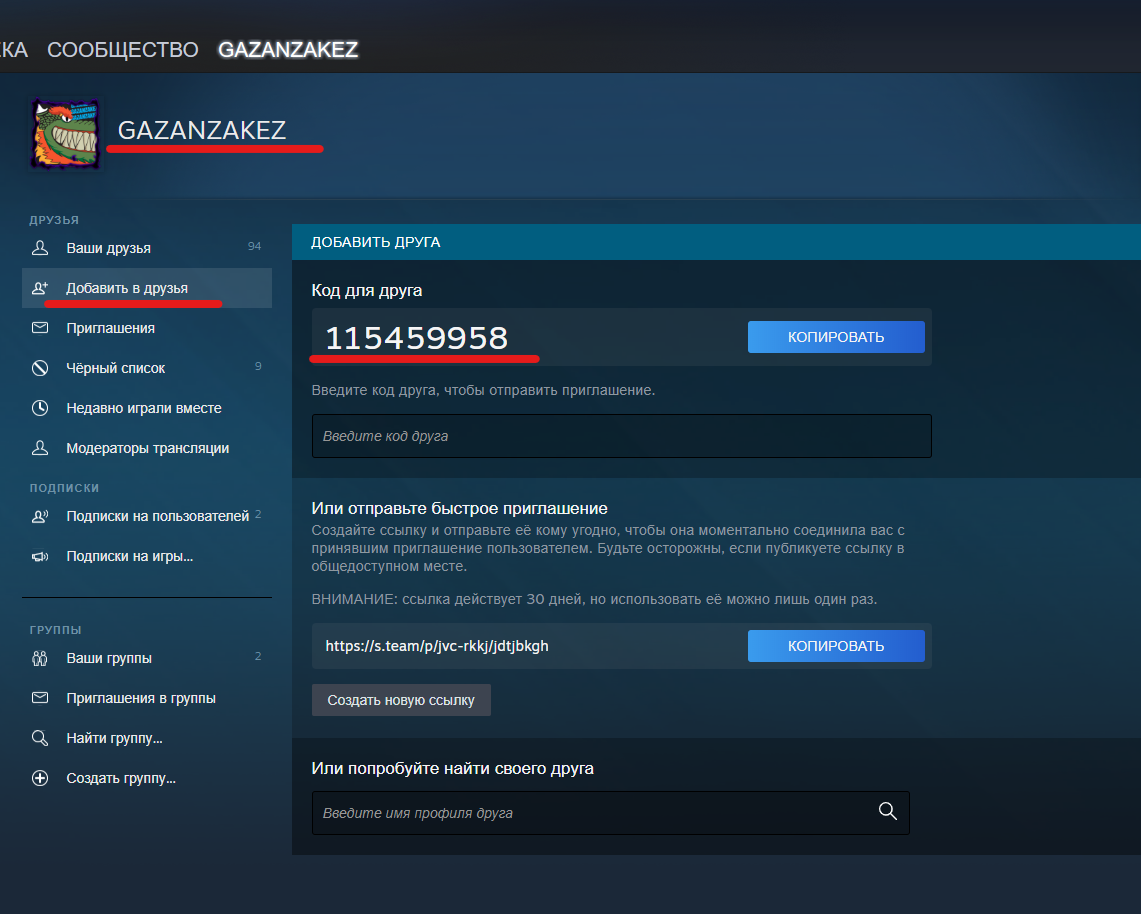The height and width of the screenshot is (914, 1141).
Task: Click the blacklist count 9
Action: click(x=258, y=366)
